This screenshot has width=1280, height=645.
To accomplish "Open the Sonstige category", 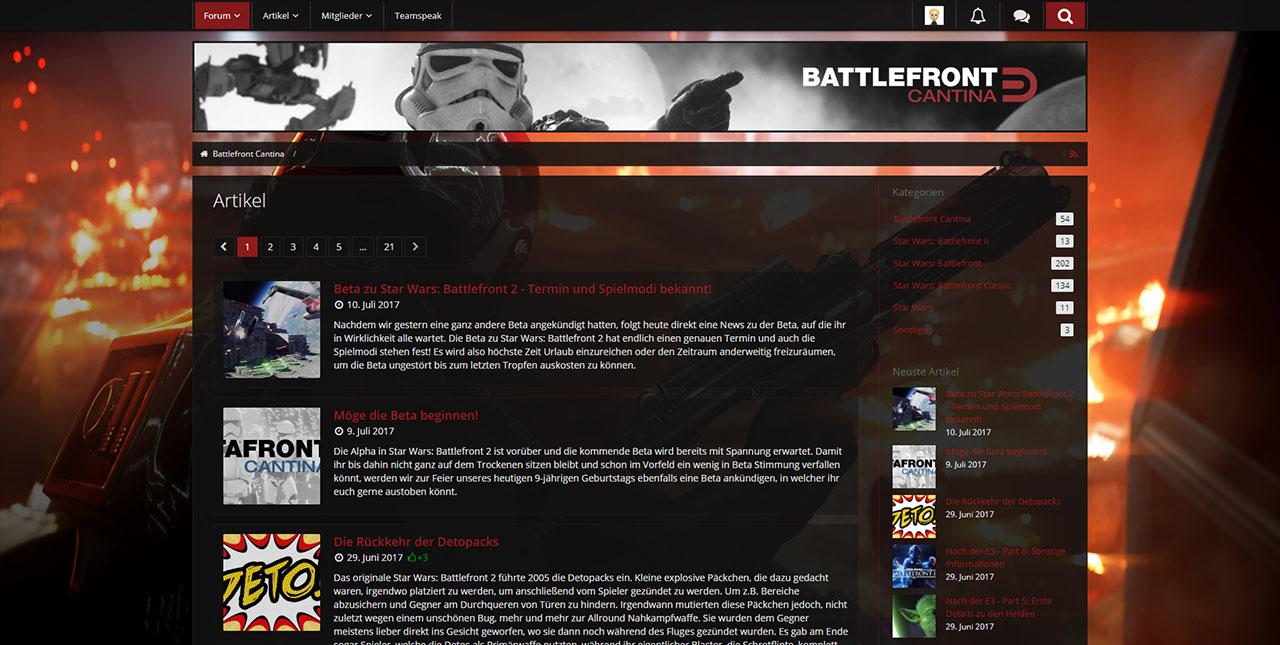I will (912, 330).
